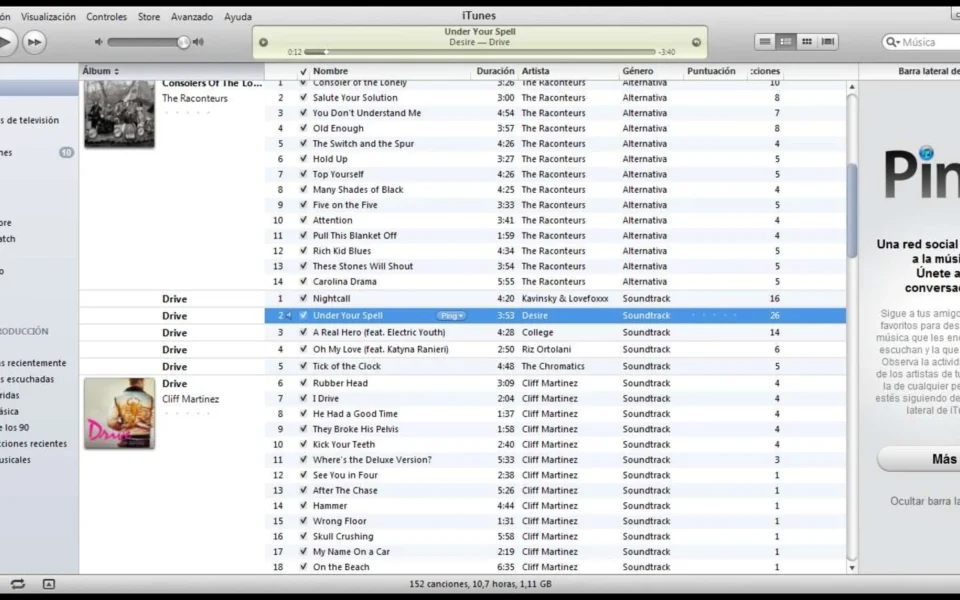Uncheck Rubber Head checkbox
The height and width of the screenshot is (600, 960).
[x=303, y=383]
